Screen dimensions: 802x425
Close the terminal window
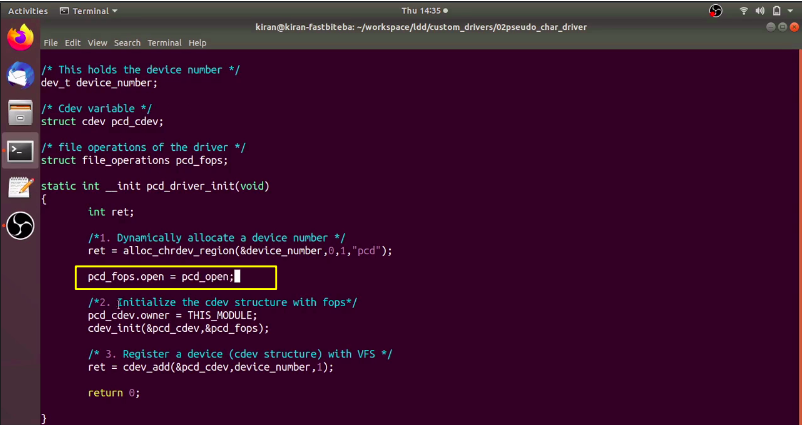[793, 27]
